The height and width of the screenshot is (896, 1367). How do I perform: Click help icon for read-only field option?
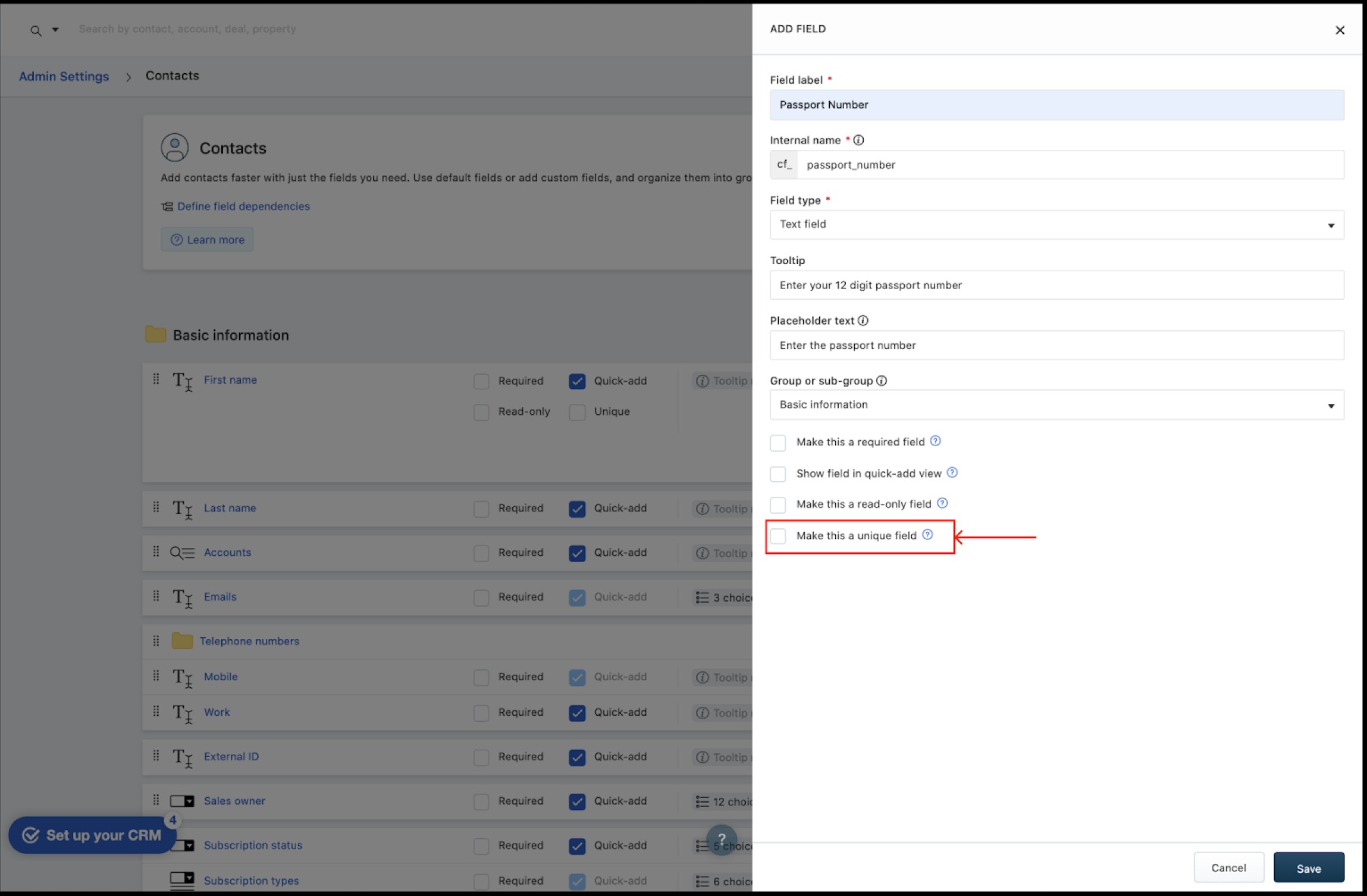click(x=942, y=504)
